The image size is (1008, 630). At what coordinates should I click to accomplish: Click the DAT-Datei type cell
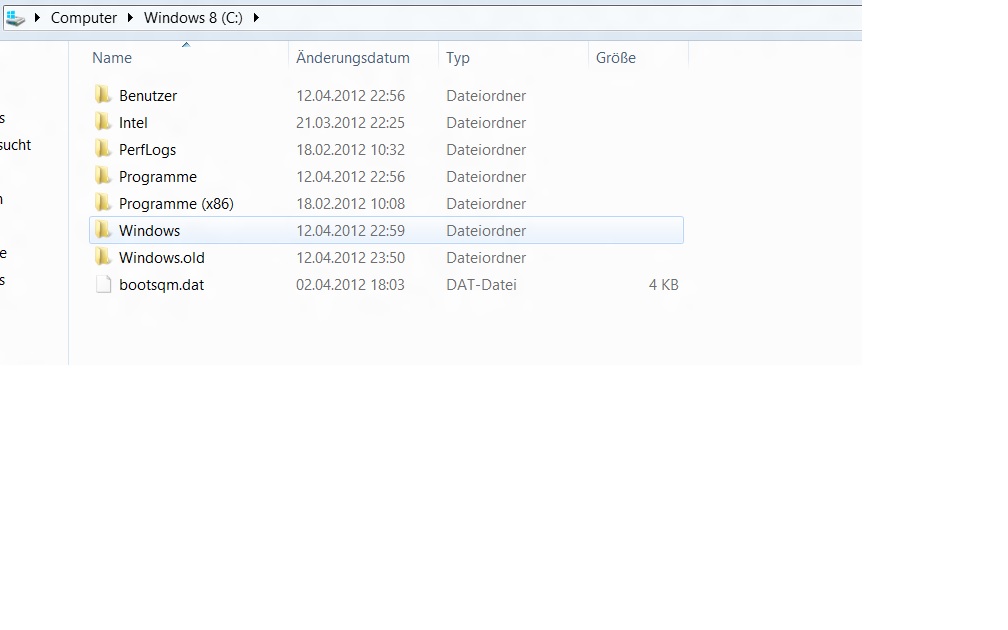point(482,285)
